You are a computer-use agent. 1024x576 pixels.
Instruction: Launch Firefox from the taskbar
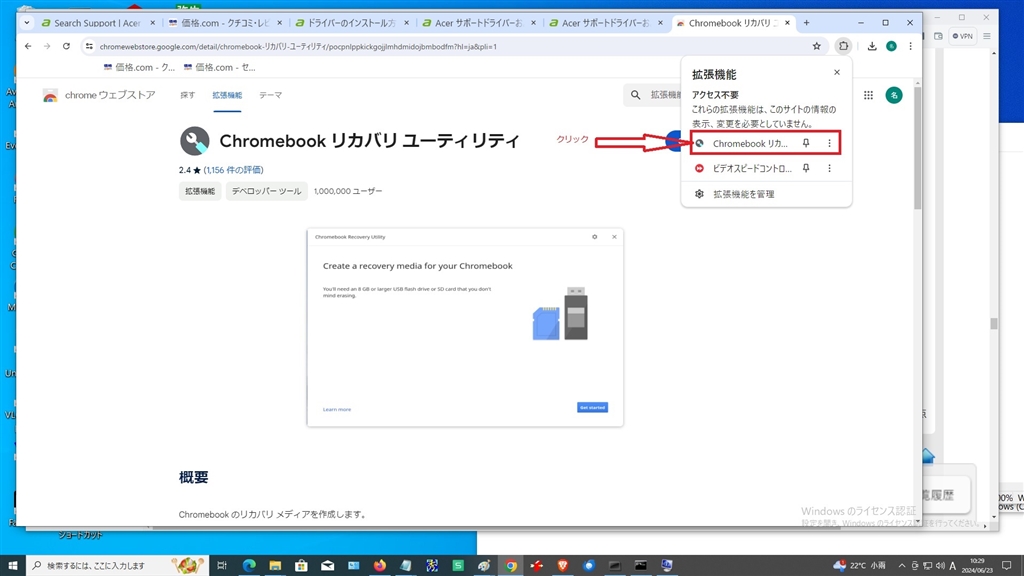379,566
